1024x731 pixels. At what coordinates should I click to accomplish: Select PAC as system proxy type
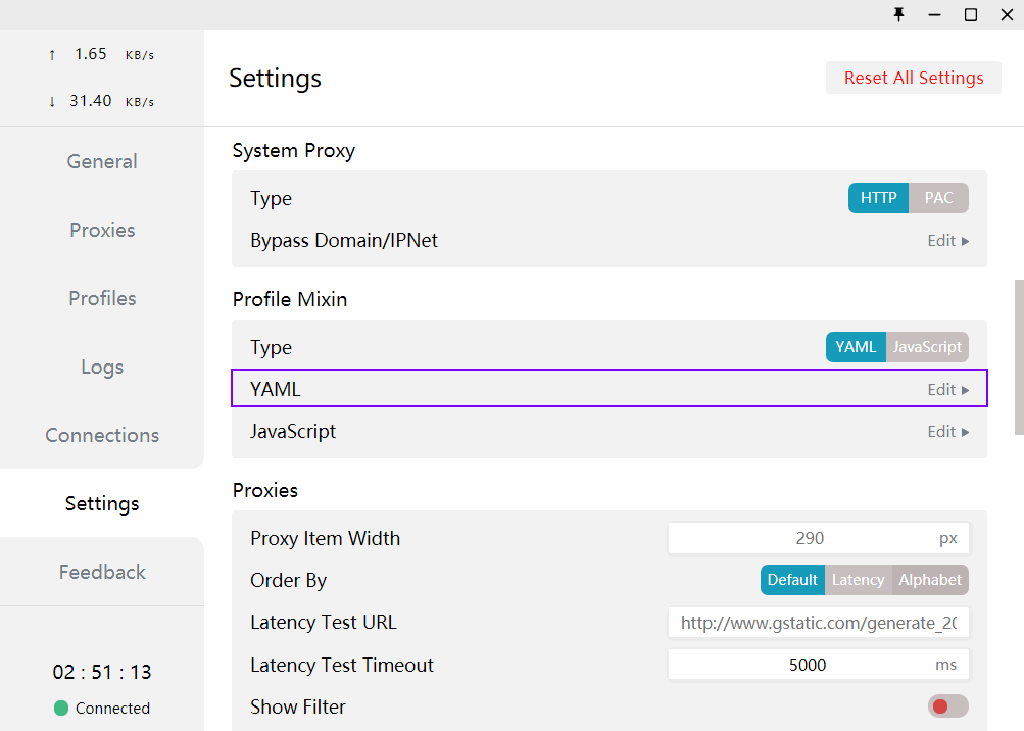[938, 198]
